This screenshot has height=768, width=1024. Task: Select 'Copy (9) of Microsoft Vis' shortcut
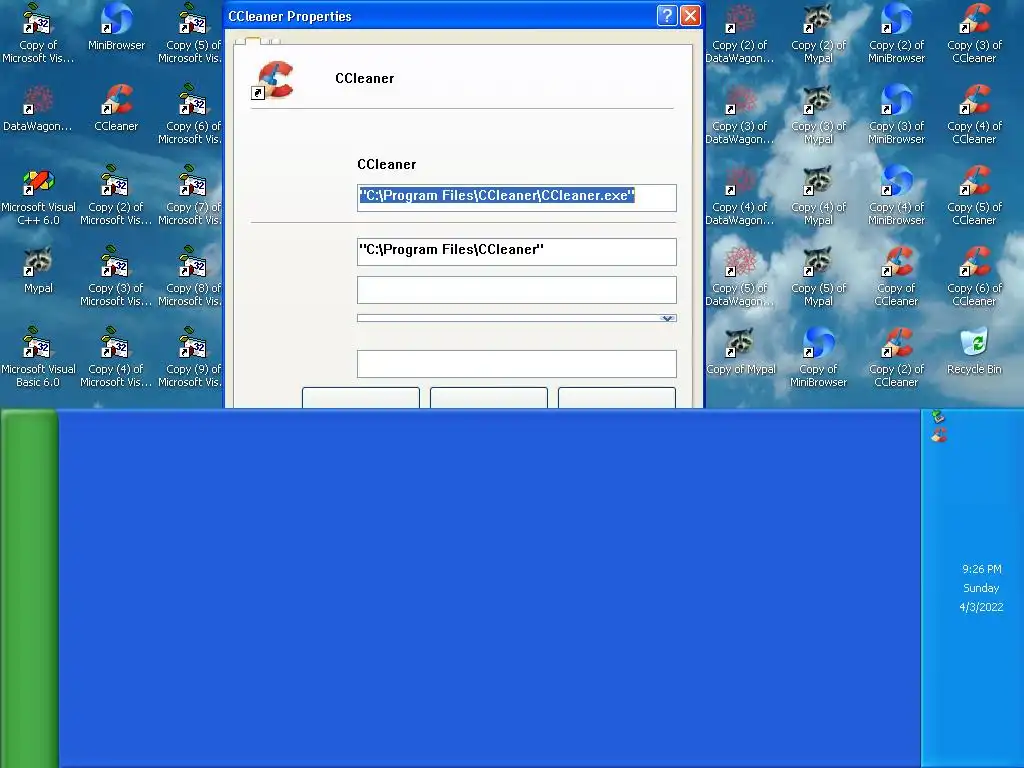pyautogui.click(x=190, y=358)
